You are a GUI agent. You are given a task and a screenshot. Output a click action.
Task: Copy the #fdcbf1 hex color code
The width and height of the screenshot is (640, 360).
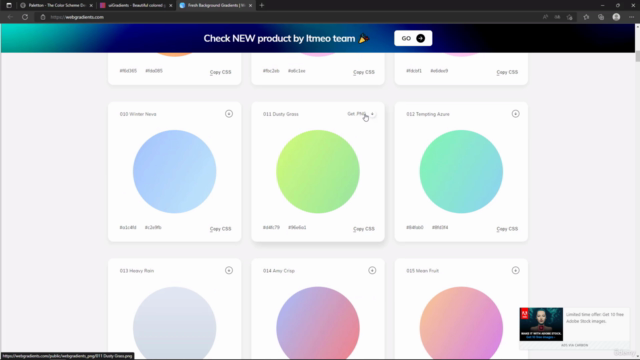click(x=414, y=71)
